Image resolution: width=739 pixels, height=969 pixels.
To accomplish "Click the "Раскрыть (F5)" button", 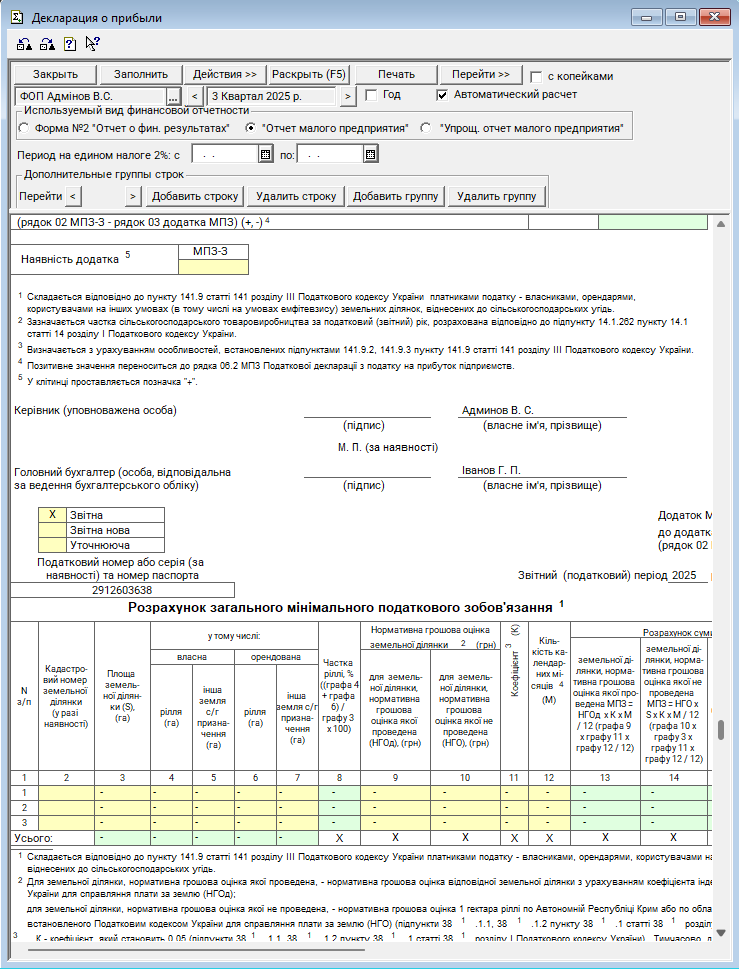I will pos(309,75).
